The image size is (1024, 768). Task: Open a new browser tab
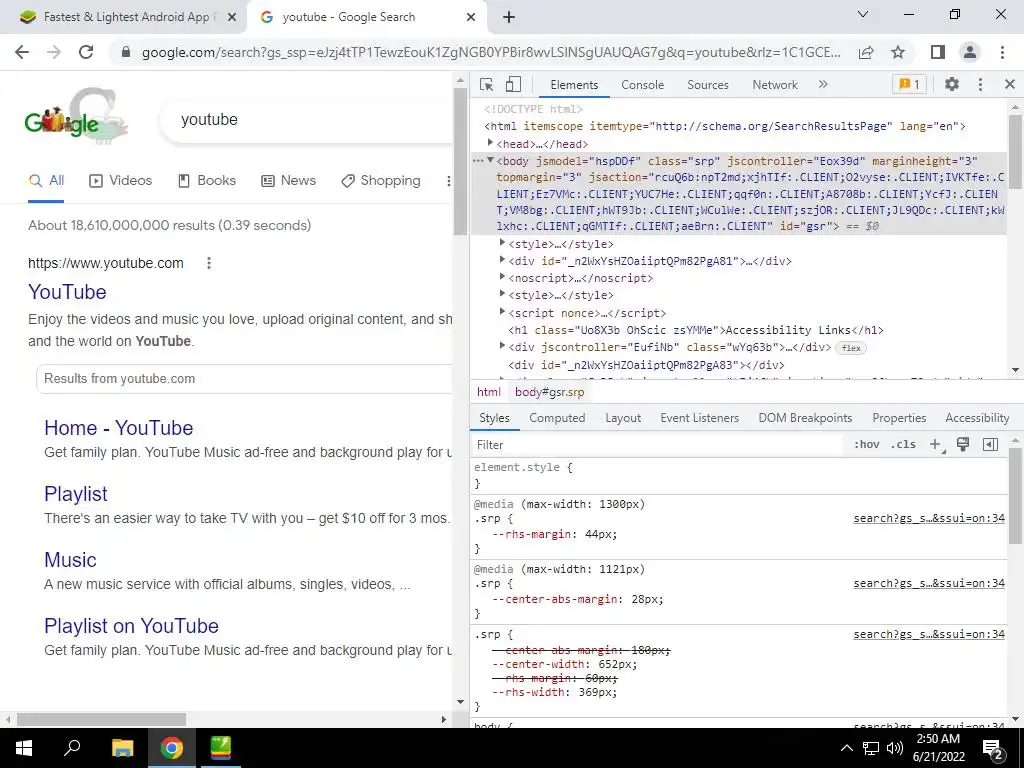pos(509,18)
